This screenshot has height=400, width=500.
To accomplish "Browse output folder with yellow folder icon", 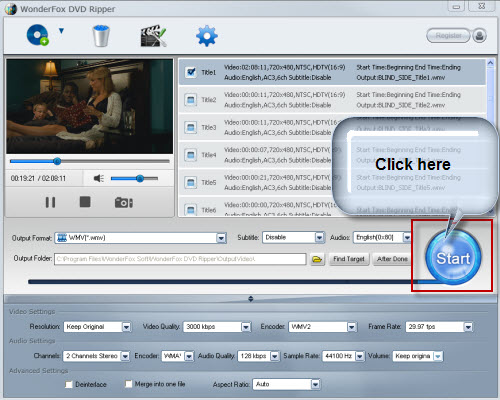I will (317, 259).
